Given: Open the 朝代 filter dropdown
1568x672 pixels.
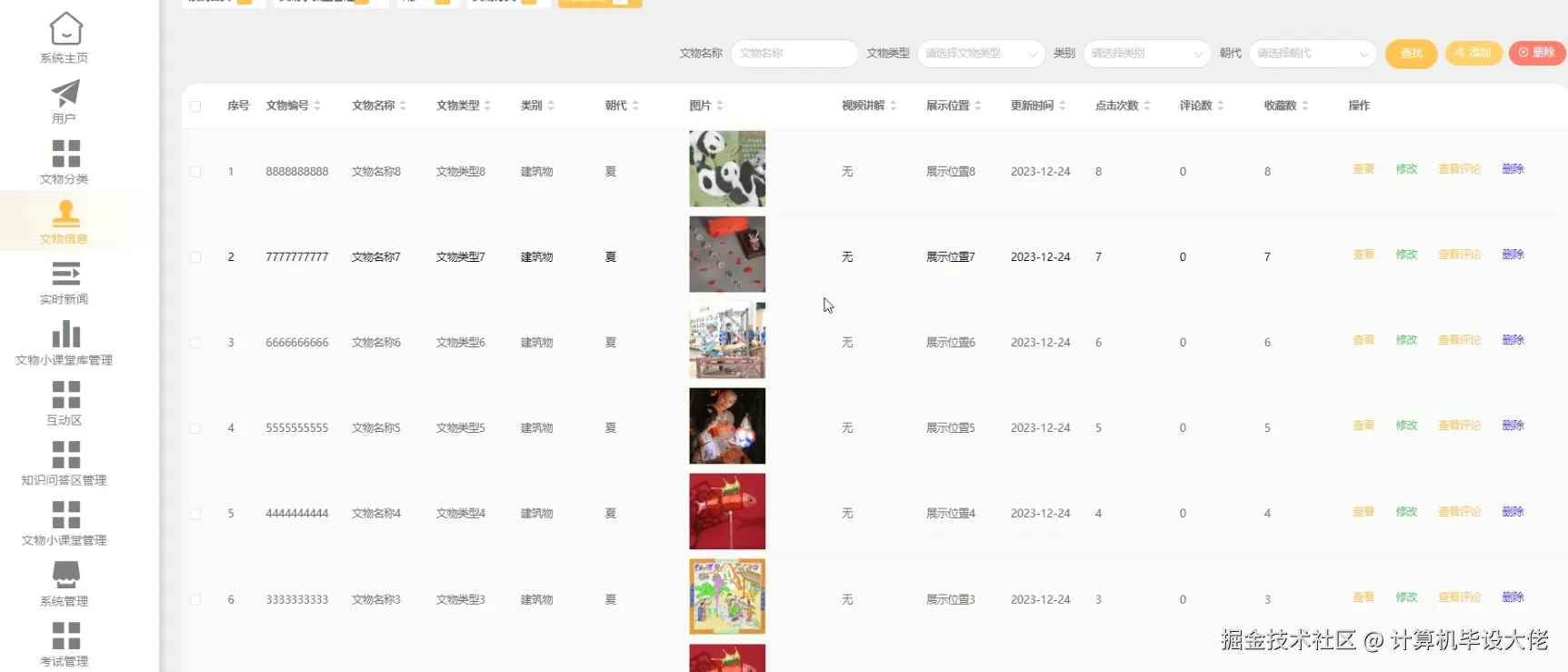Looking at the screenshot, I should click(x=1313, y=54).
